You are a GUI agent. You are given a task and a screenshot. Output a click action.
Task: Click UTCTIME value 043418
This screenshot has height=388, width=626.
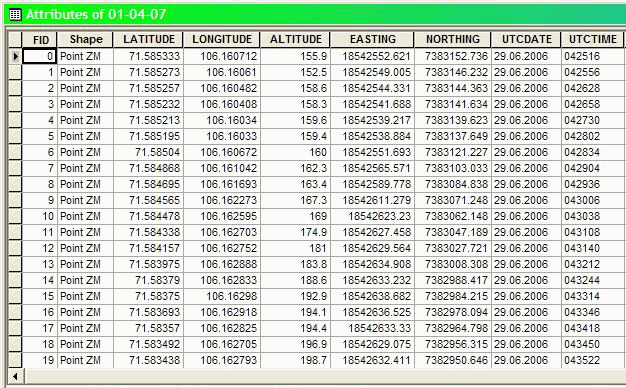(582, 328)
